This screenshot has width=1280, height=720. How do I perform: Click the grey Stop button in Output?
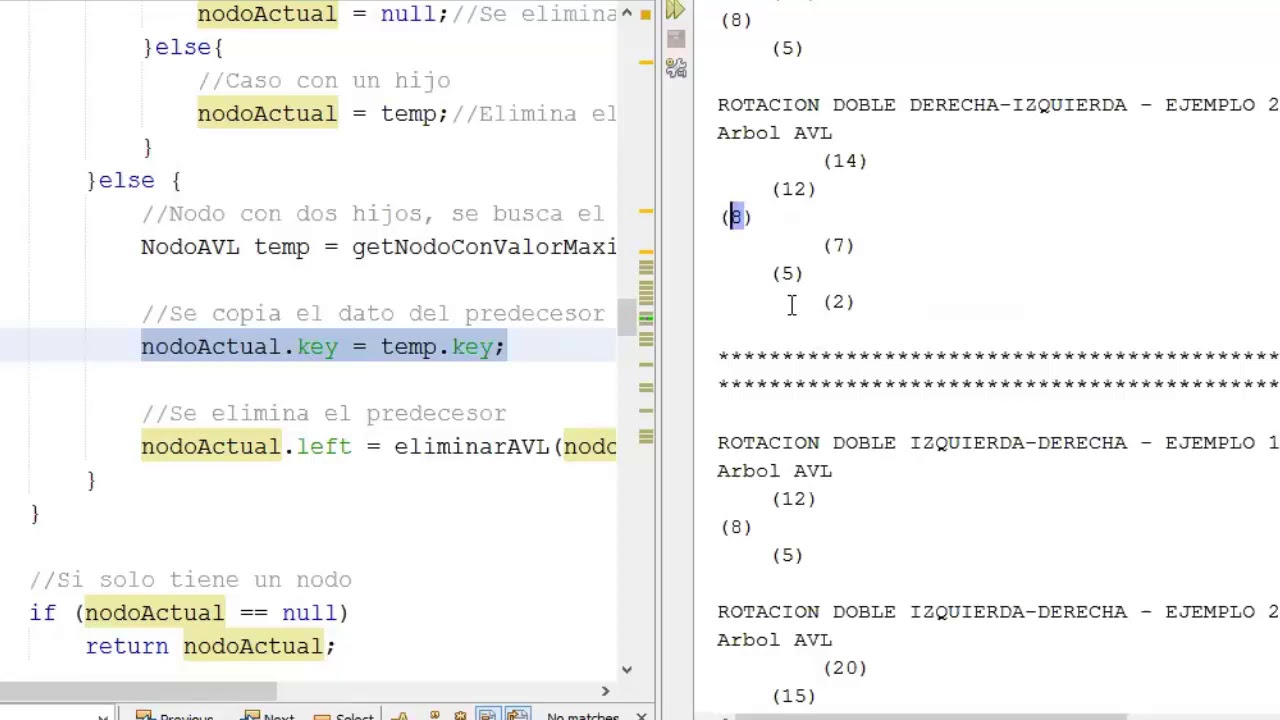click(676, 38)
